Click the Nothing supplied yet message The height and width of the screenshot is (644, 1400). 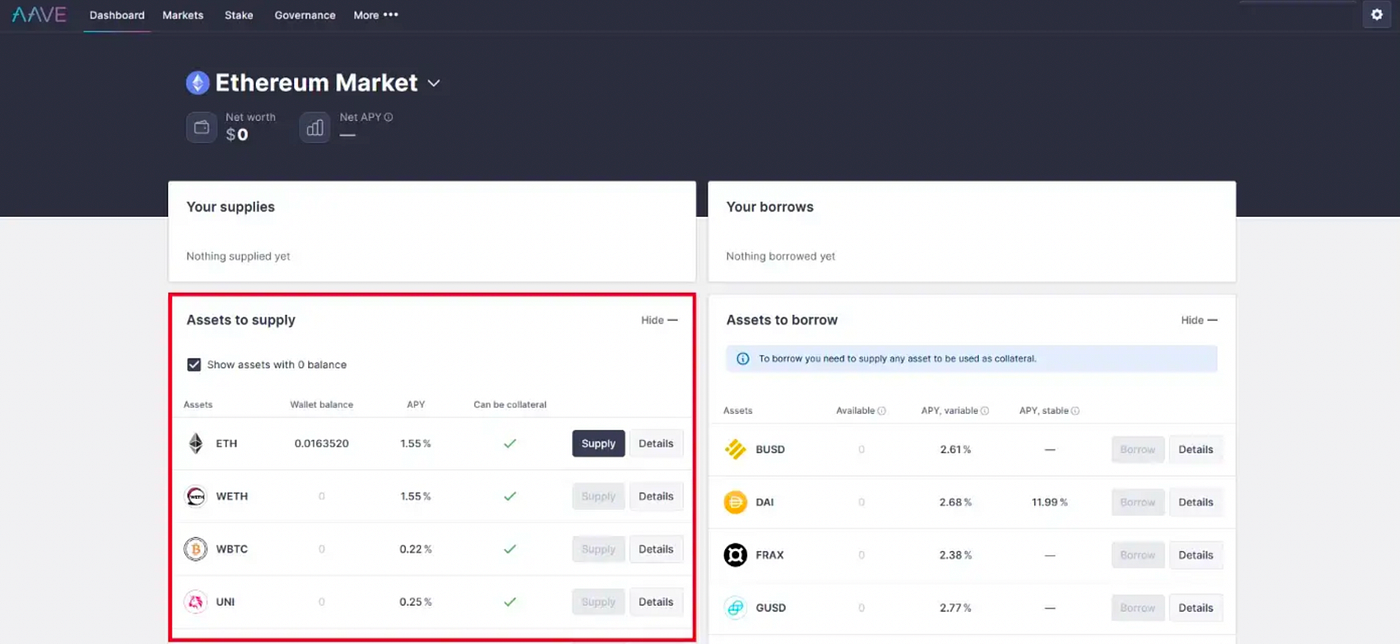(x=238, y=256)
